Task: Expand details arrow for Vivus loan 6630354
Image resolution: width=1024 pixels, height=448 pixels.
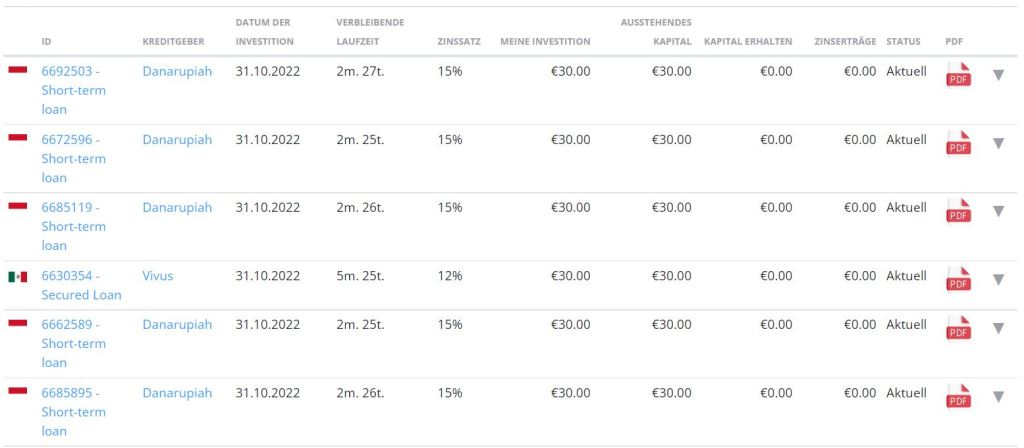Action: tap(998, 280)
